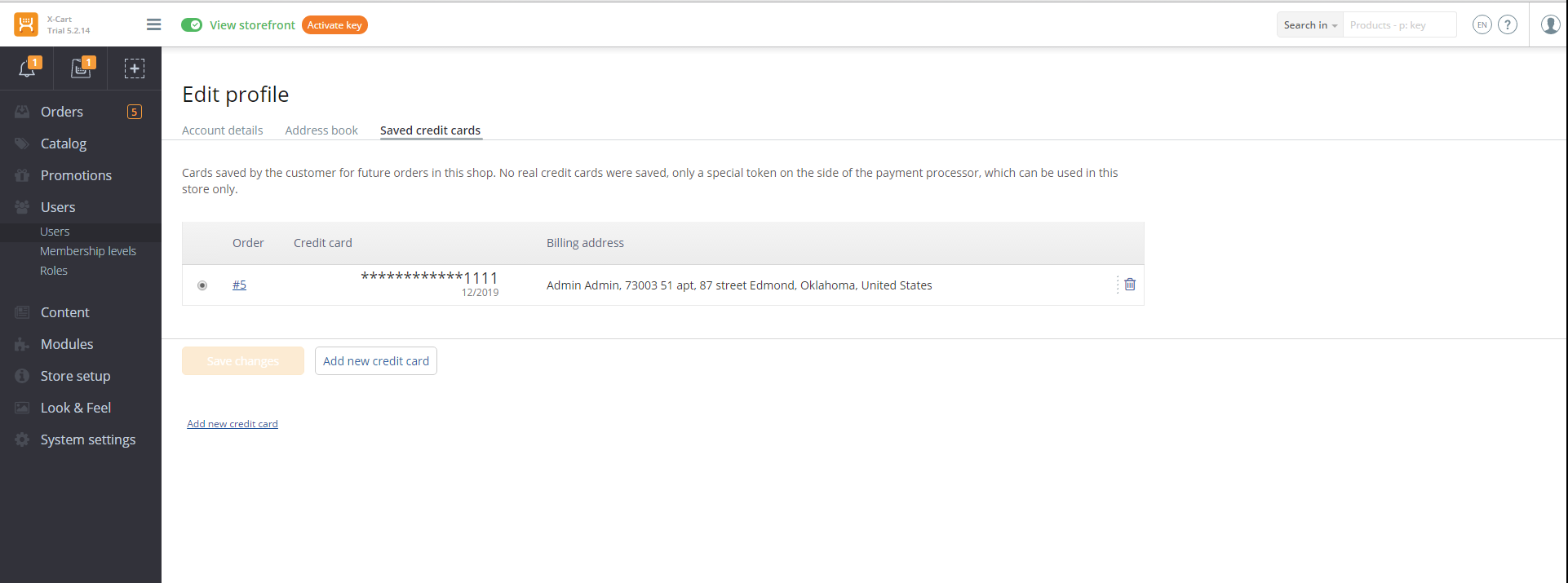
Task: Open the help question mark icon
Action: point(1508,24)
